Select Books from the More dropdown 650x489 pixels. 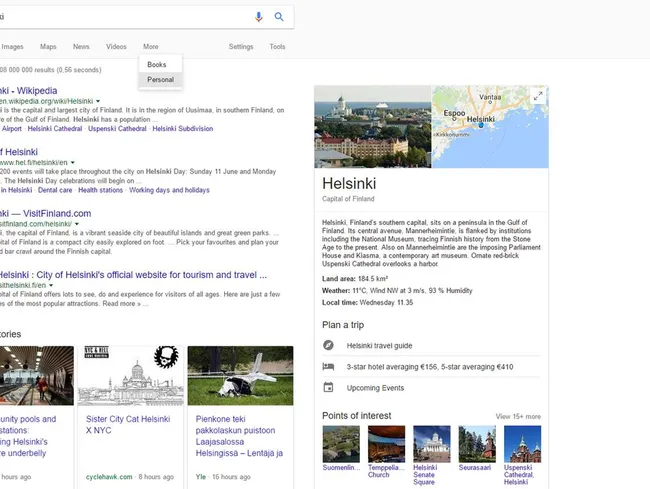click(x=160, y=65)
